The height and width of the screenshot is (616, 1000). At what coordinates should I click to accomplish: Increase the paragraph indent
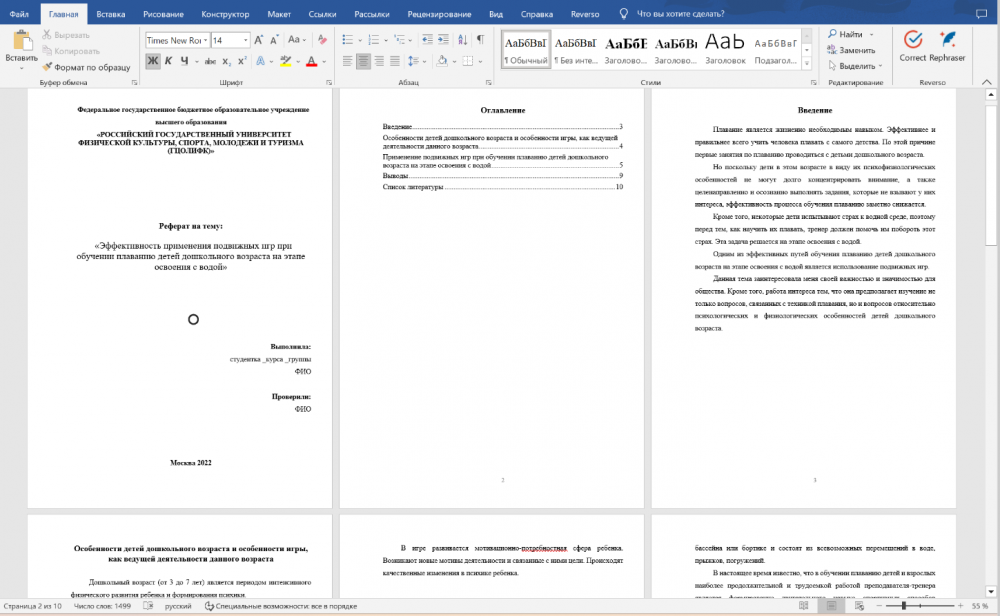point(443,40)
